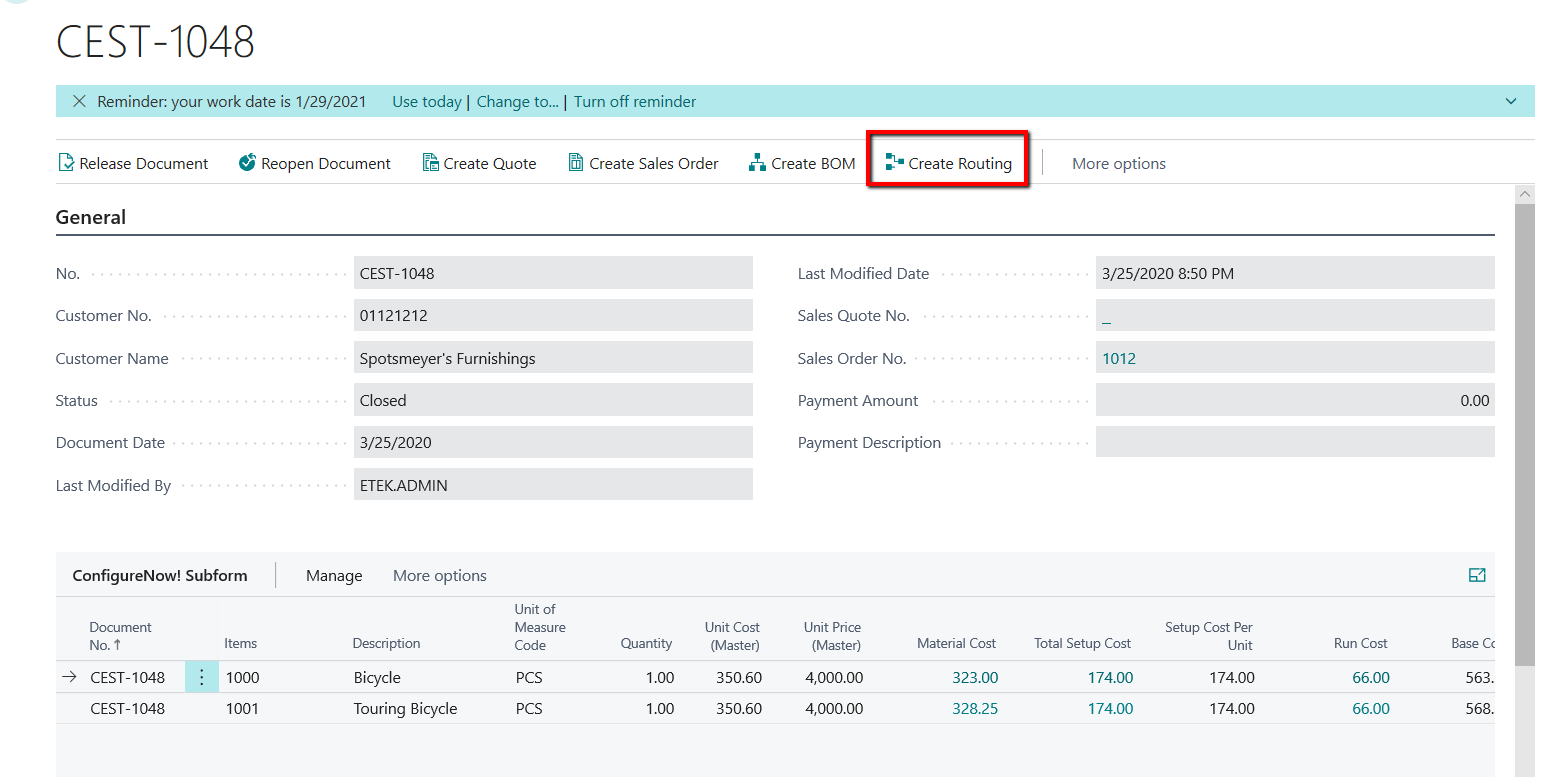Click Turn off reminder link
Image resolution: width=1566 pixels, height=777 pixels.
tap(635, 102)
